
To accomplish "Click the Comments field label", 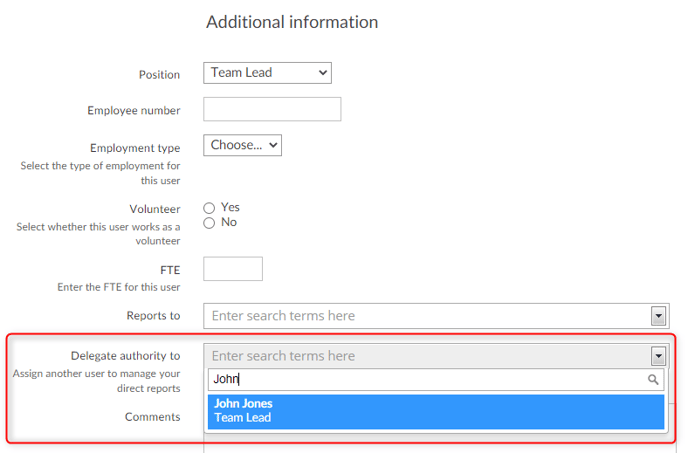I will 153,417.
